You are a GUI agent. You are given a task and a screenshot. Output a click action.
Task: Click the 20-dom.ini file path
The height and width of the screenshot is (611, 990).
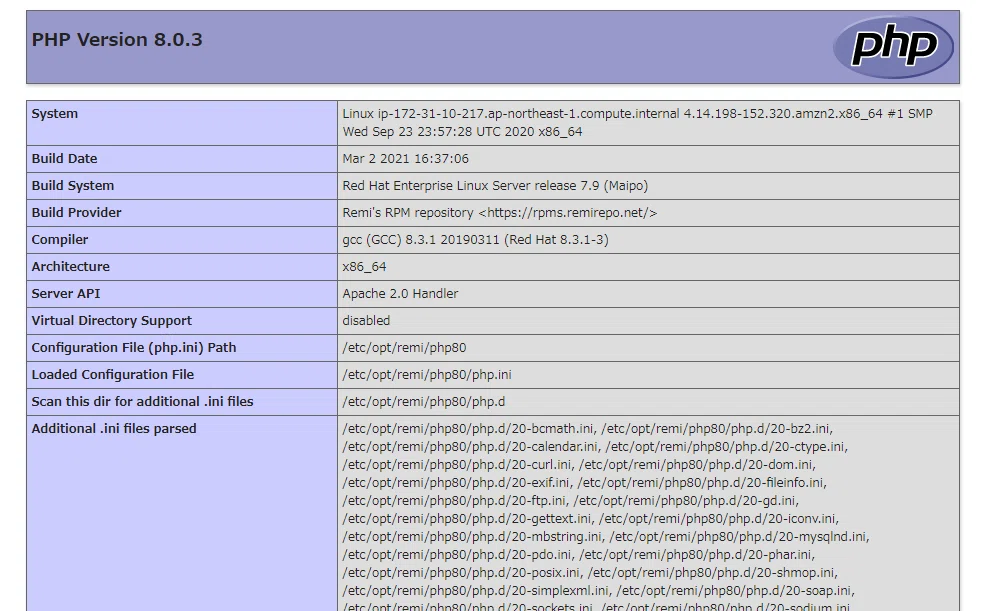[x=696, y=465]
